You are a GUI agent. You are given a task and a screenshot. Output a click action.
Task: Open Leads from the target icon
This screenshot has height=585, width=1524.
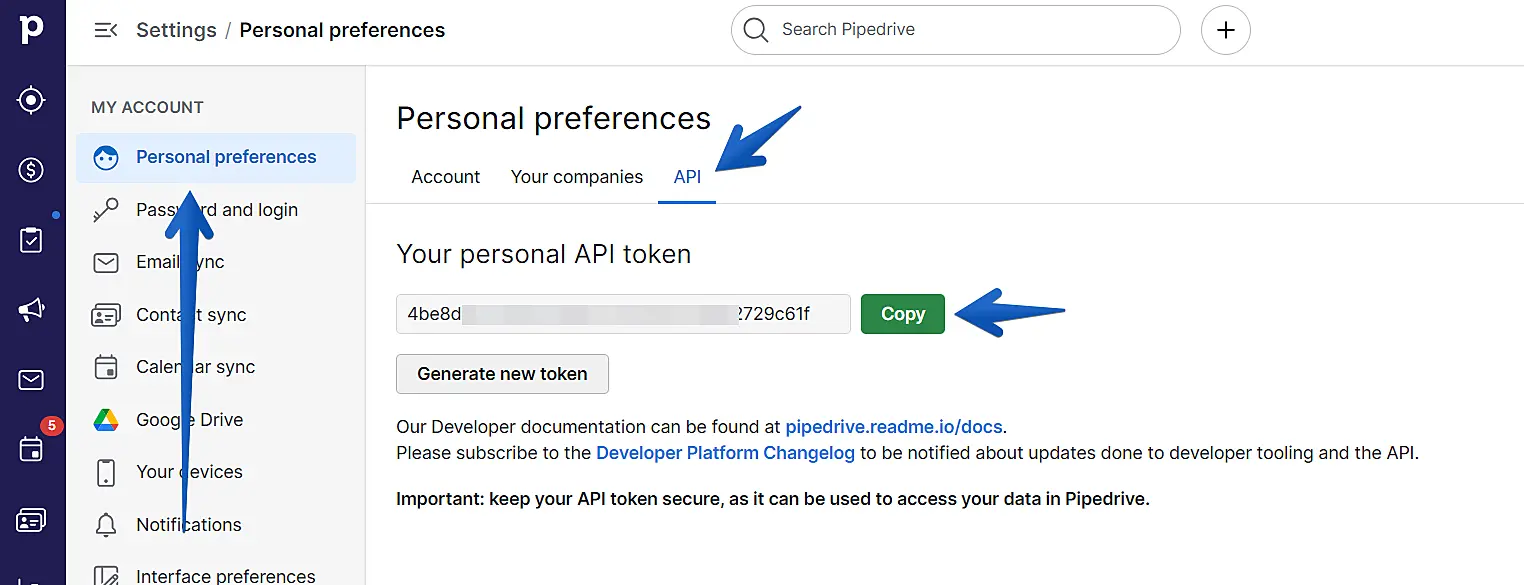coord(32,100)
